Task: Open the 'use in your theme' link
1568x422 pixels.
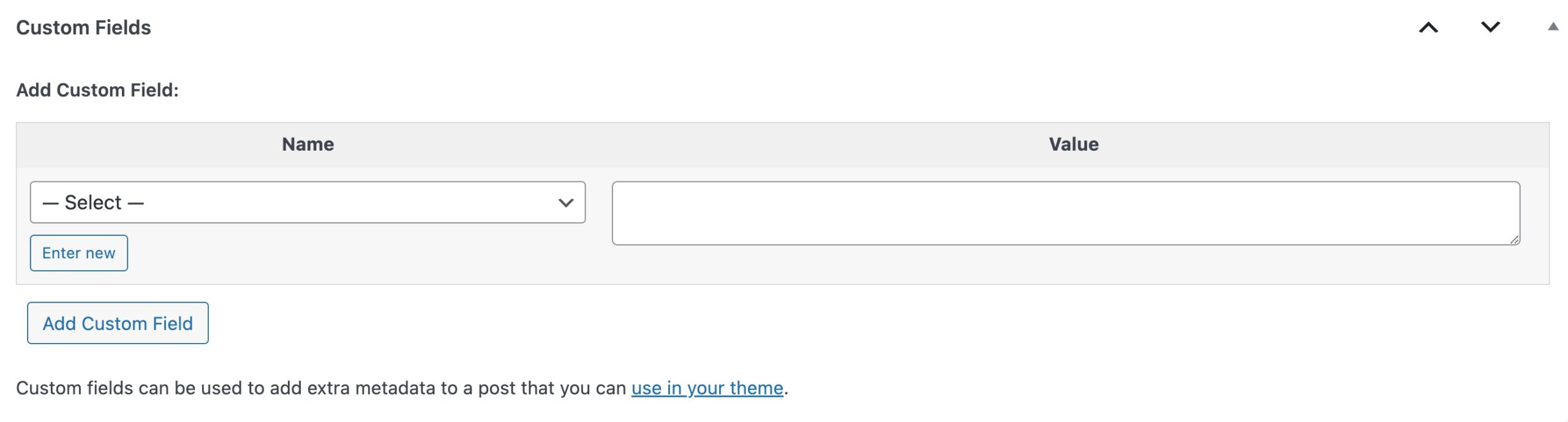Action: (707, 388)
